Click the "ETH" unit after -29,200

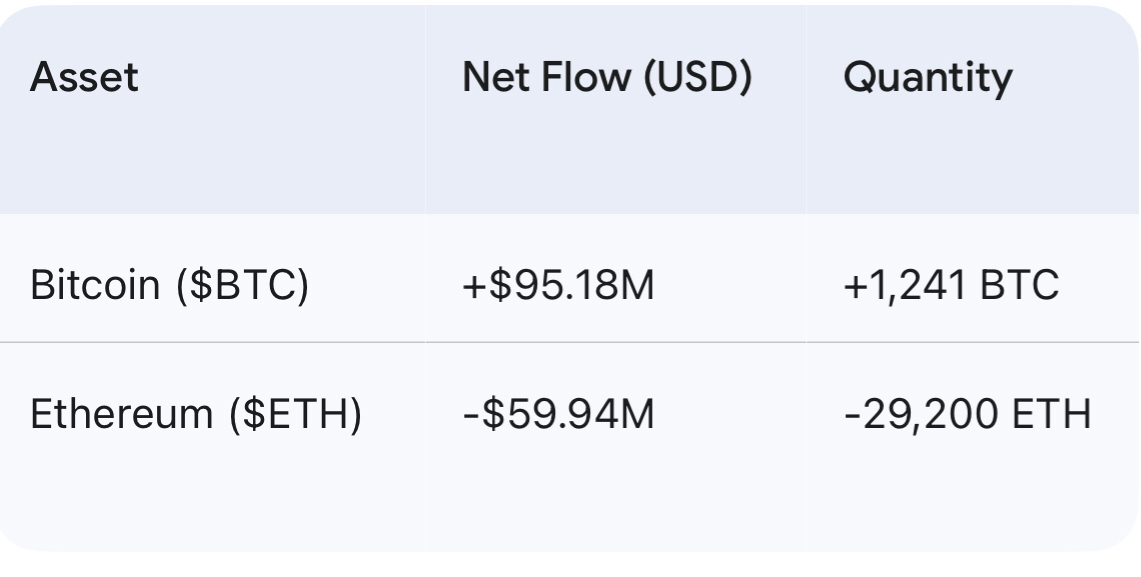click(x=1051, y=414)
